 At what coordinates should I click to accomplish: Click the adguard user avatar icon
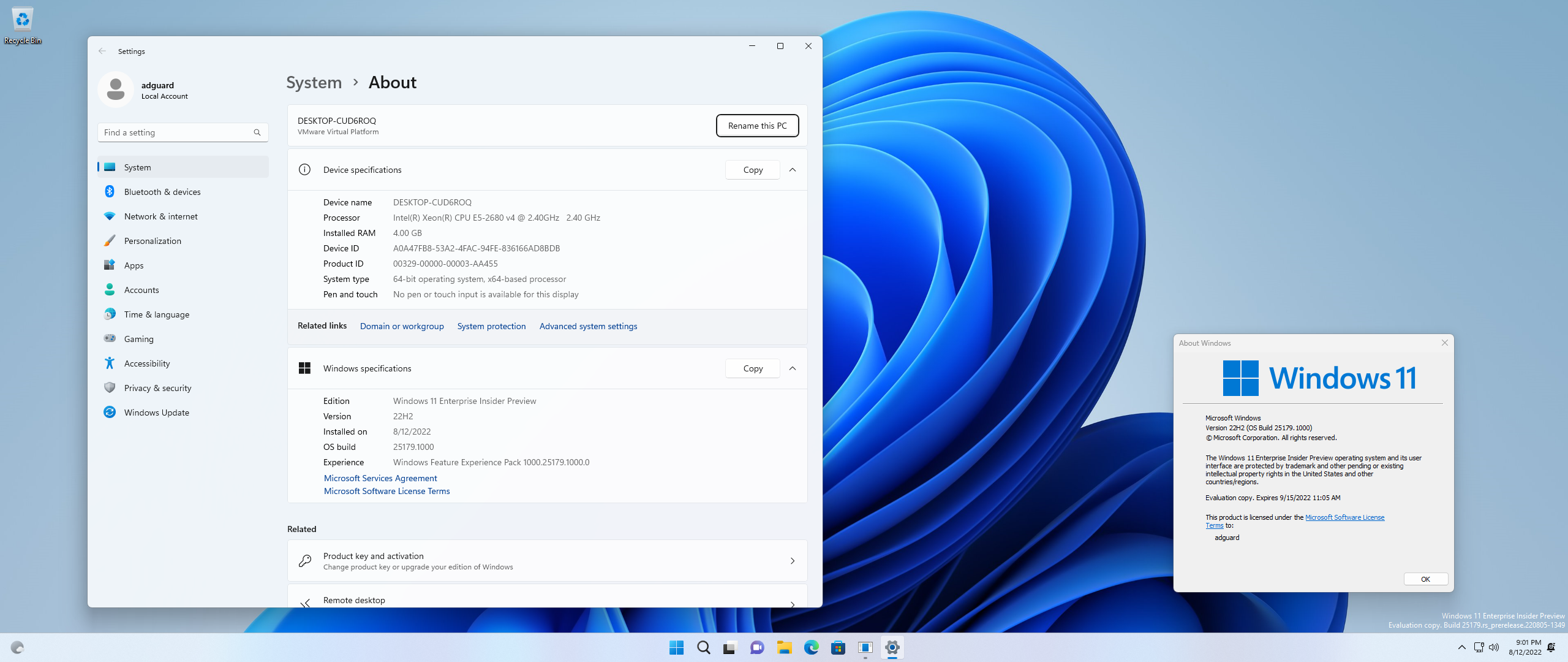point(116,89)
